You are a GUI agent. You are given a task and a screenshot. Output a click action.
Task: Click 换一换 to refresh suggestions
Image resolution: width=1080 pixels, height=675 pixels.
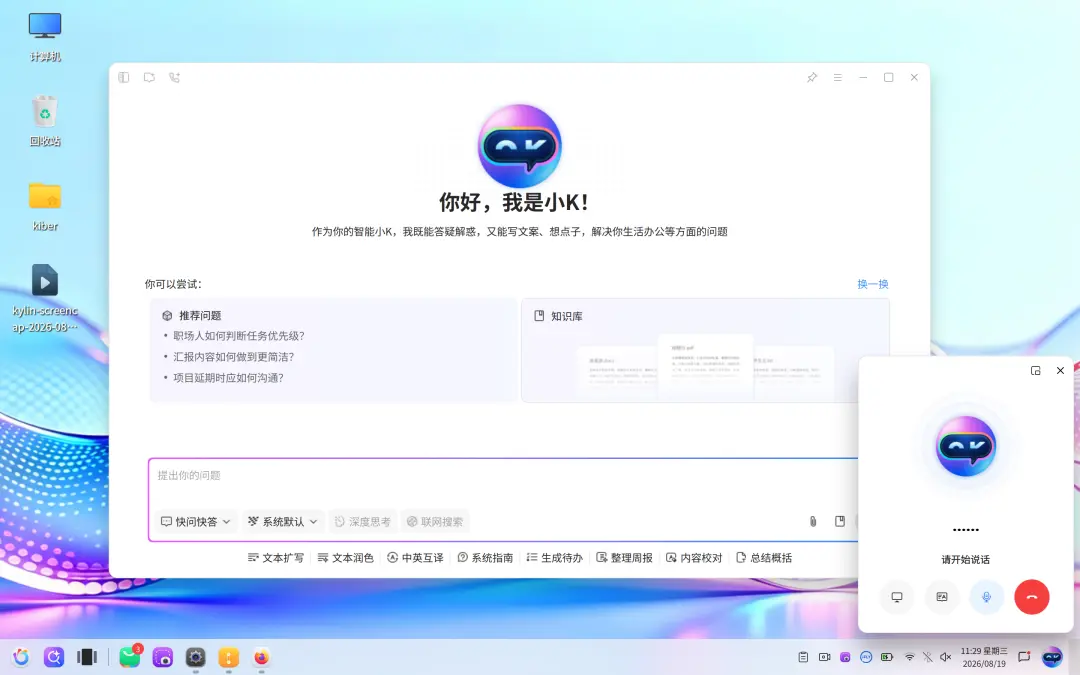[873, 284]
